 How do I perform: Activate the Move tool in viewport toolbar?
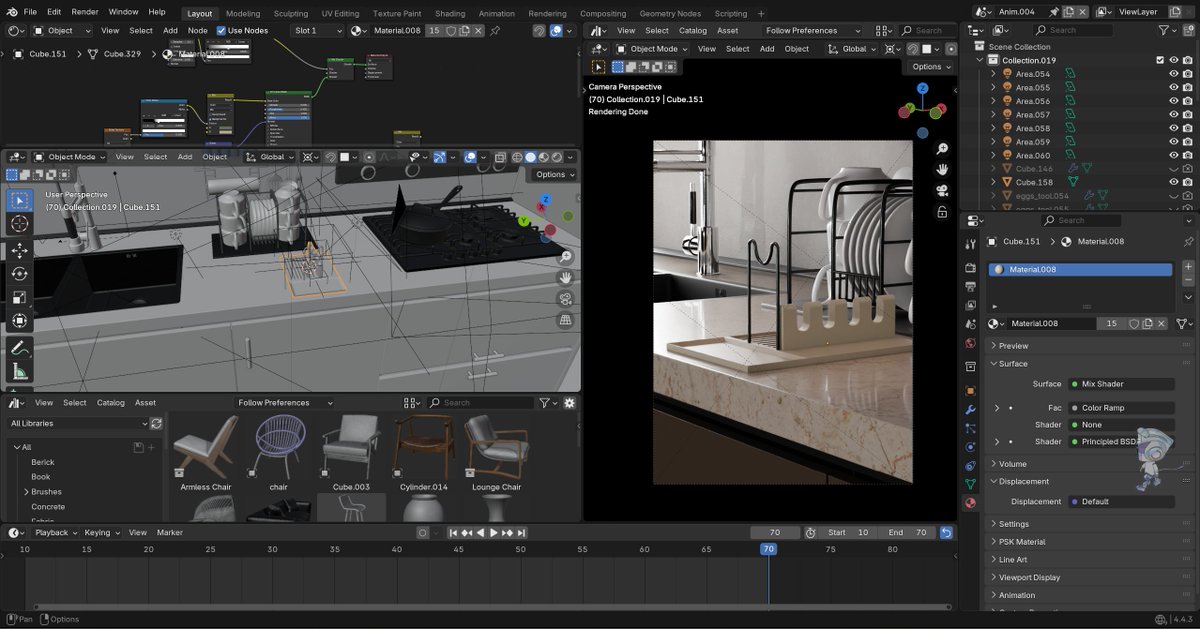[x=20, y=250]
